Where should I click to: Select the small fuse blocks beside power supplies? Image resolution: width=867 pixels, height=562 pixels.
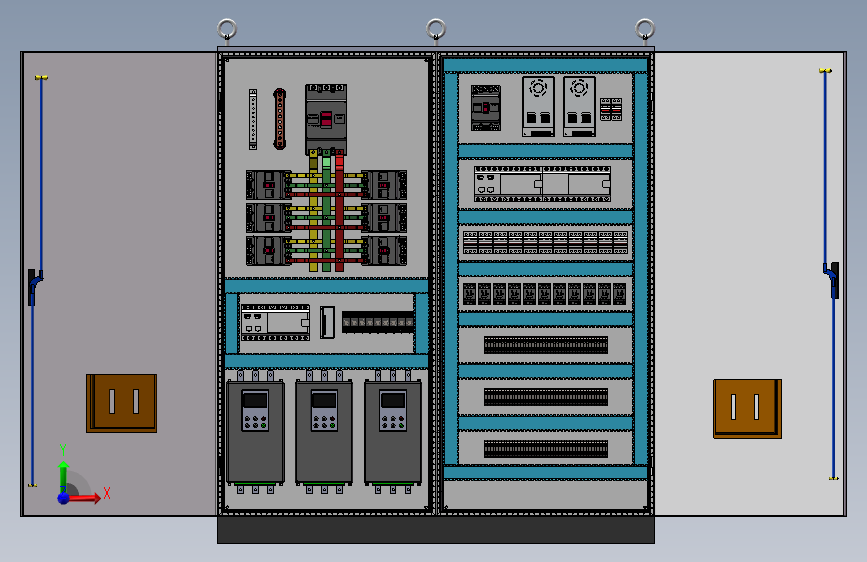(x=611, y=110)
